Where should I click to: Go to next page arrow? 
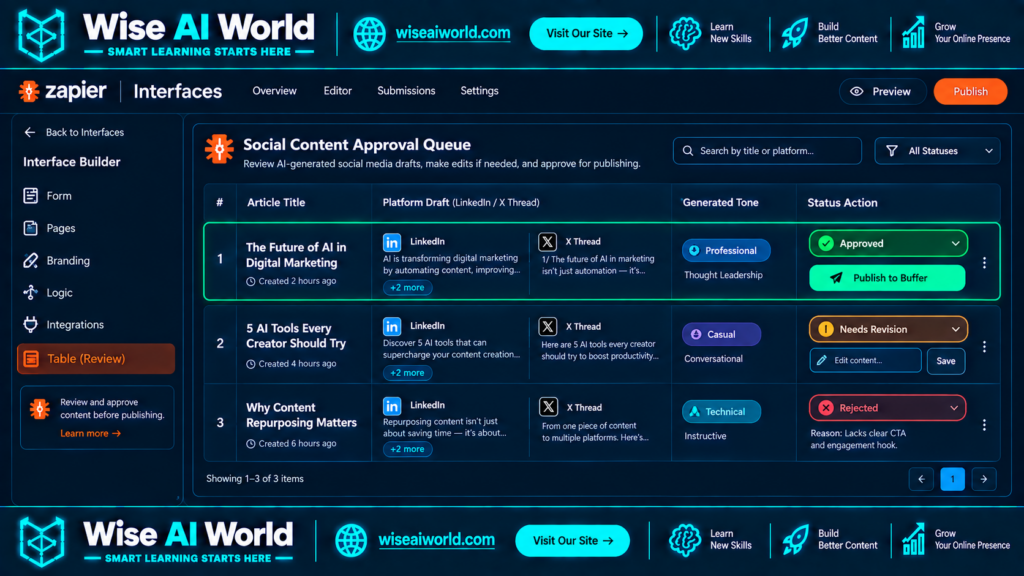tap(984, 479)
